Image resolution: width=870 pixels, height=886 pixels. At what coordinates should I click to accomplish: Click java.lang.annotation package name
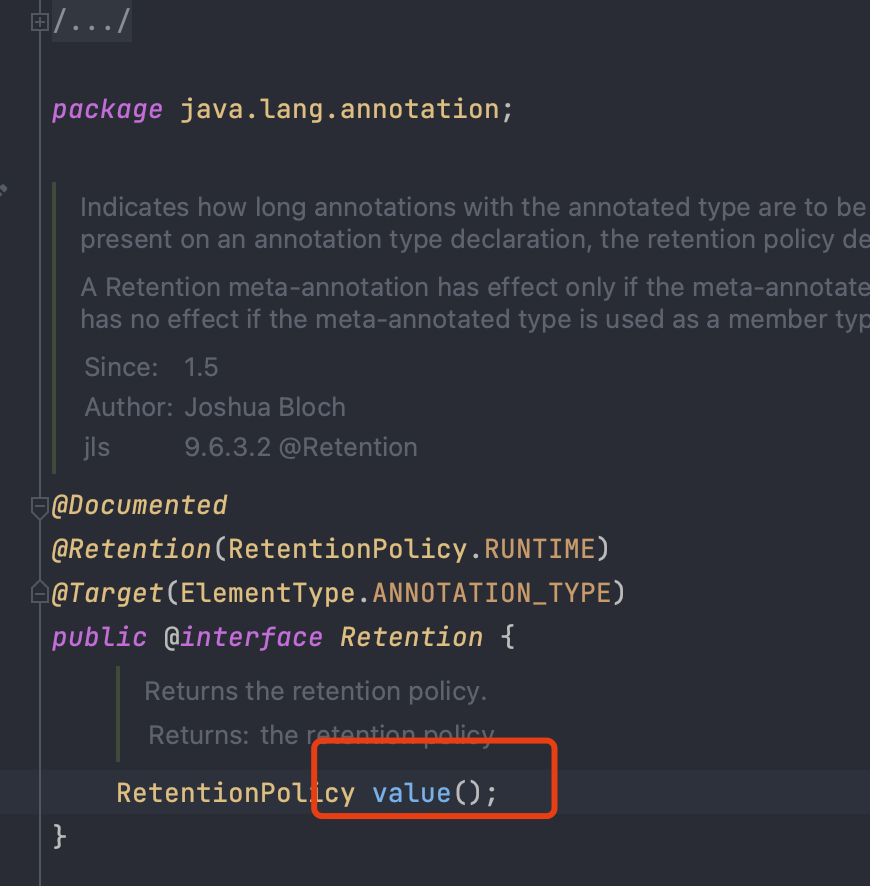339,109
